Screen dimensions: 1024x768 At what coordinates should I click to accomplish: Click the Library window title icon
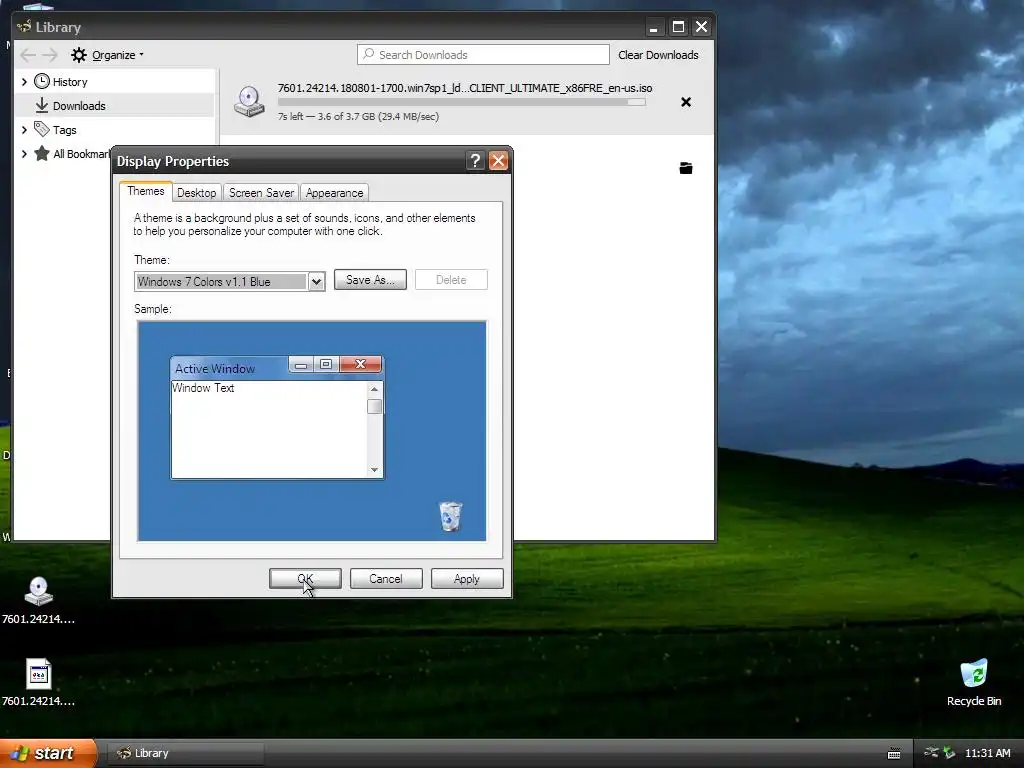pos(25,27)
